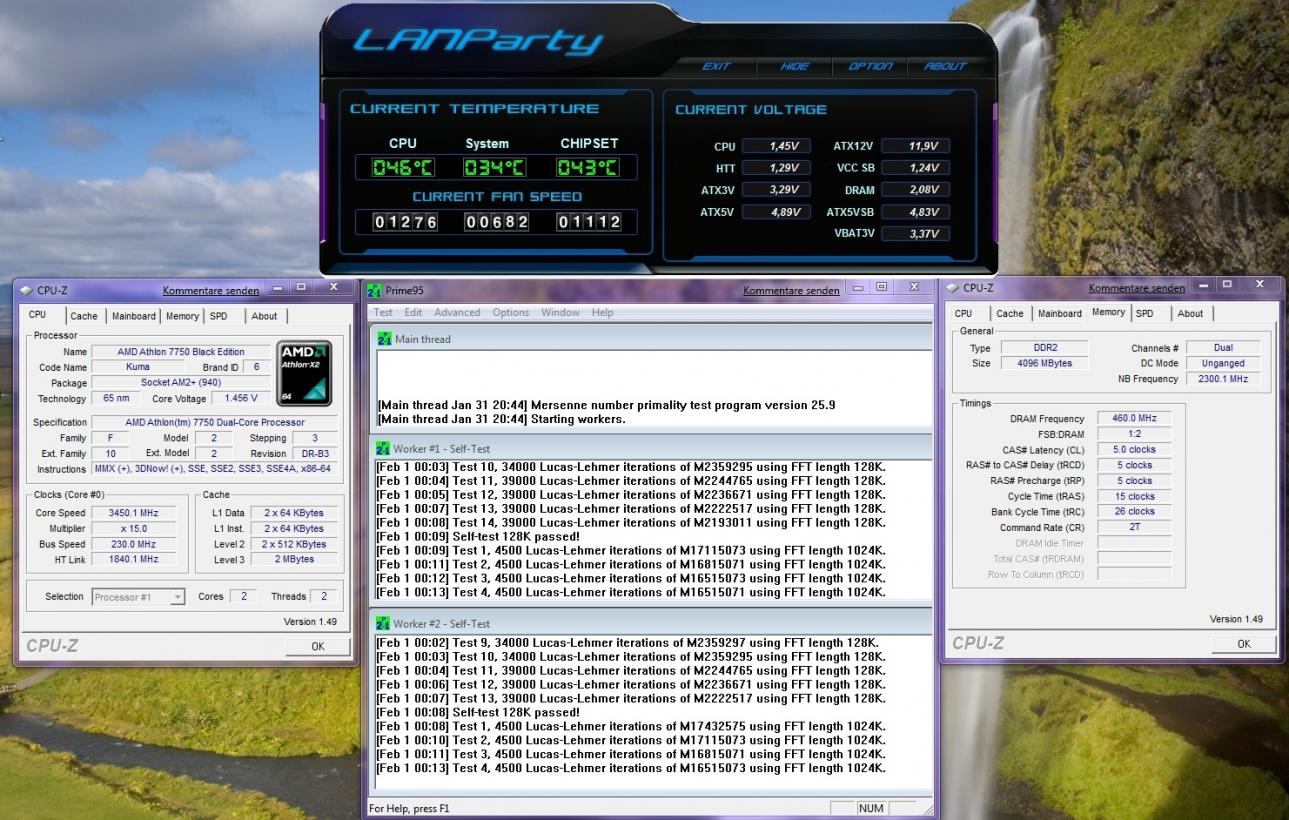This screenshot has width=1289, height=820.
Task: Click the NB Frequency value 2300.1 MHz
Action: [x=1223, y=379]
